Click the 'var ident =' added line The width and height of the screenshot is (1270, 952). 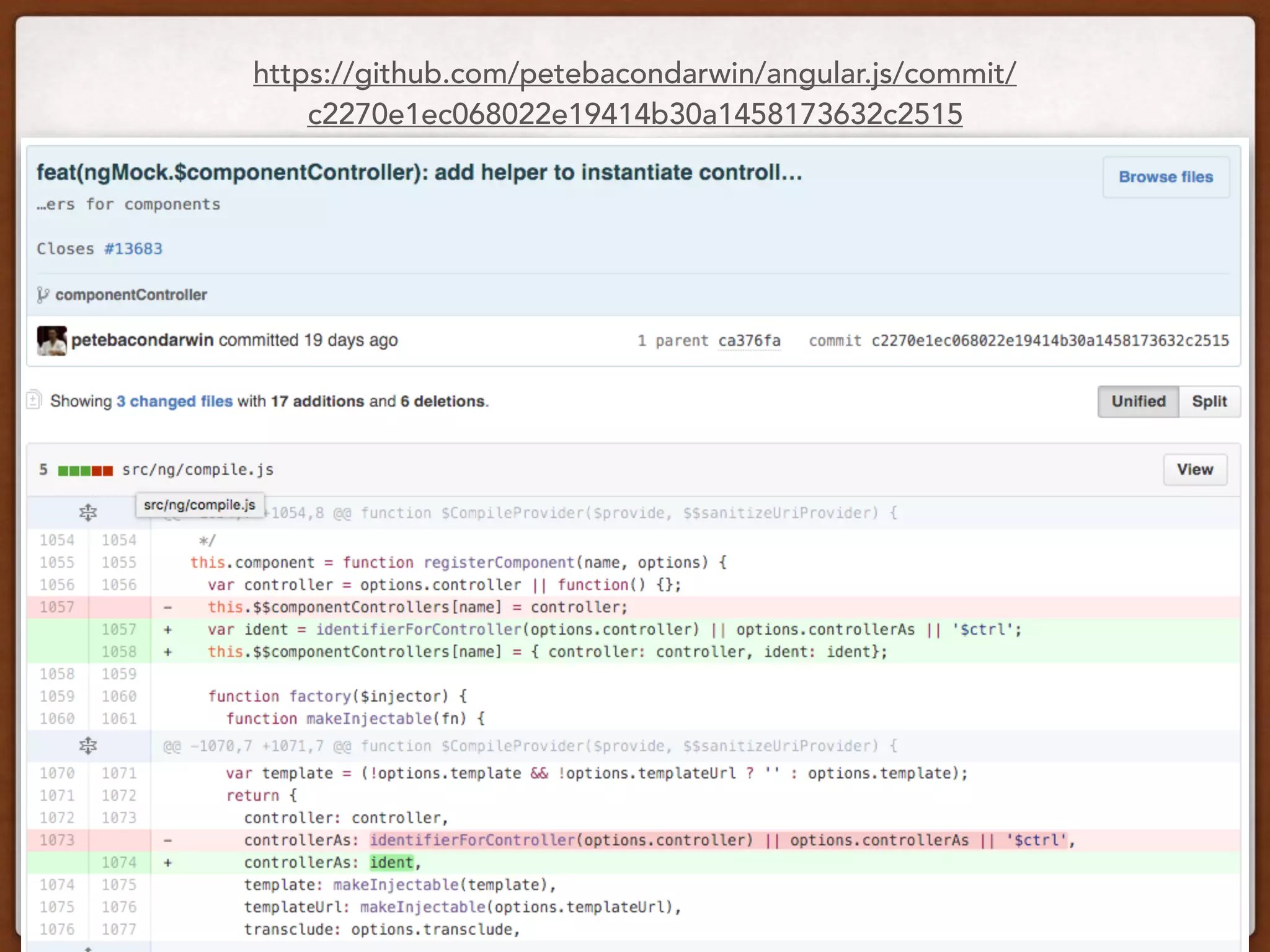click(695, 630)
